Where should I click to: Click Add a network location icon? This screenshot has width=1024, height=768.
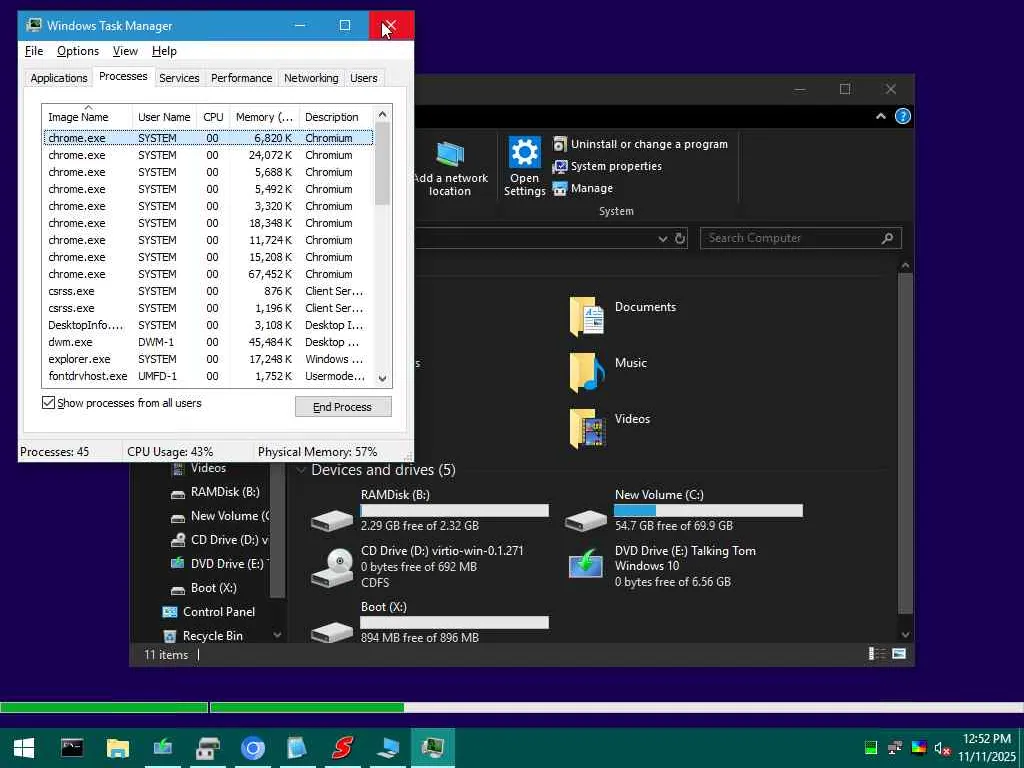[450, 154]
